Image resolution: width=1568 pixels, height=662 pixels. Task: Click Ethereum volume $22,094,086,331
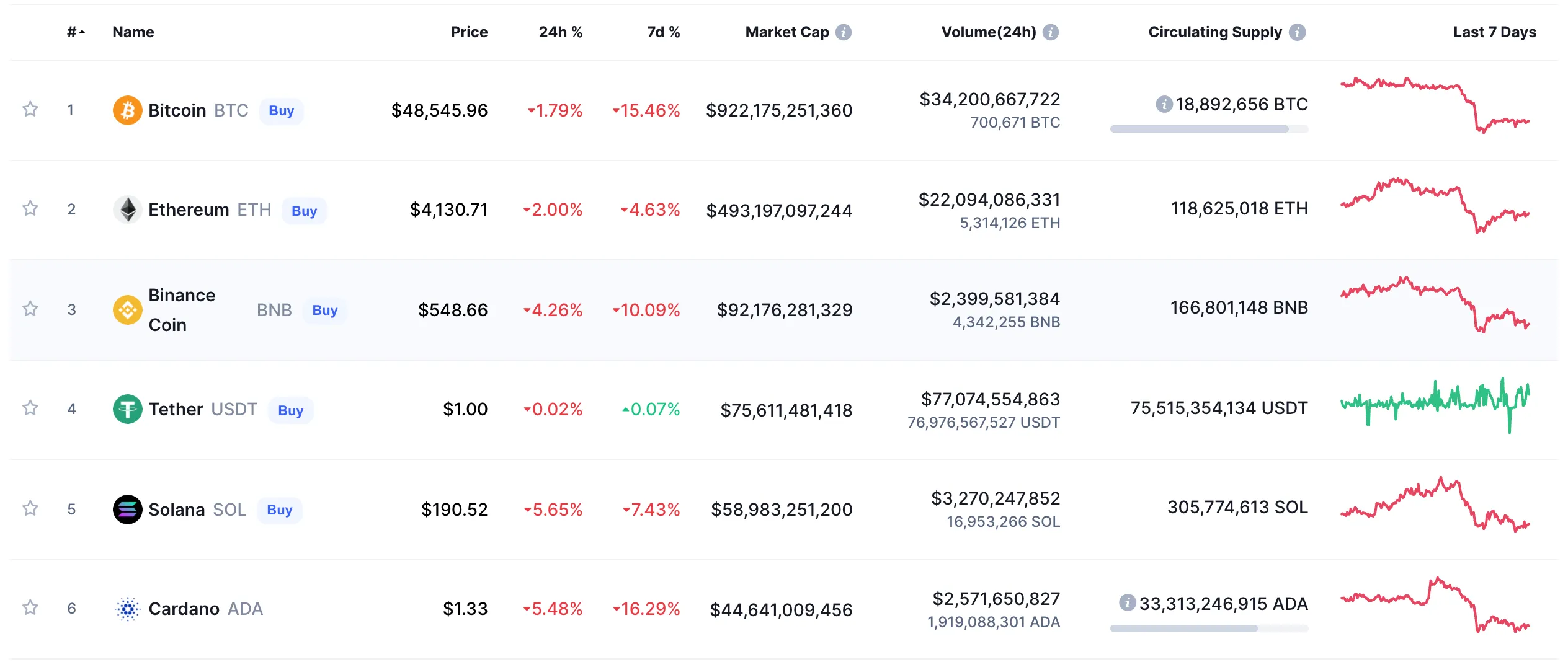point(989,200)
